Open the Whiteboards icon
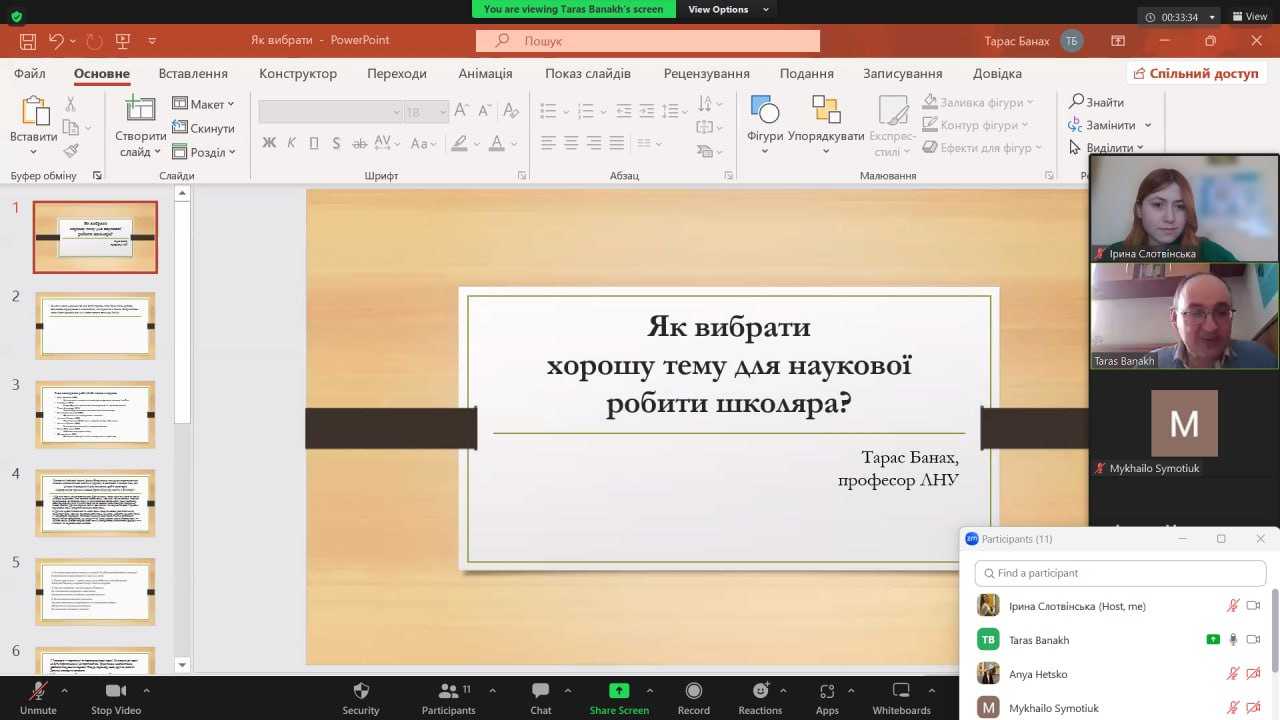1280x720 pixels. coord(901,691)
